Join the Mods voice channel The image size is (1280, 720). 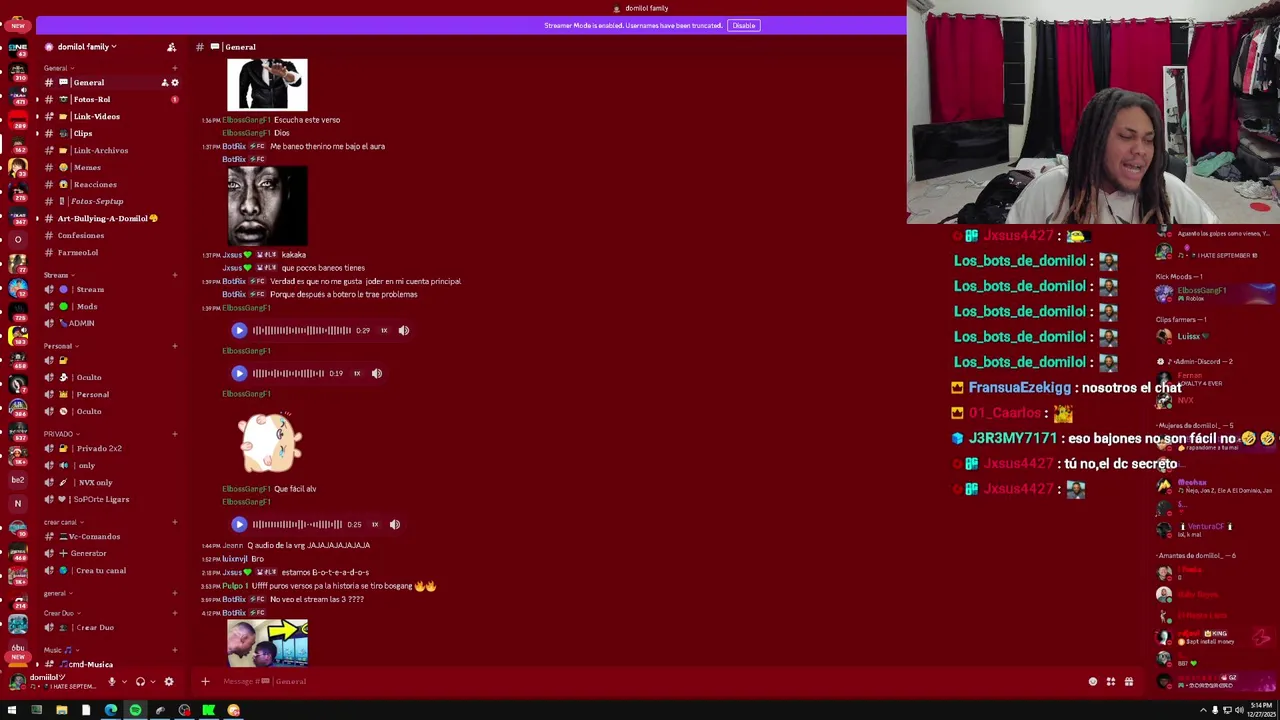(87, 306)
